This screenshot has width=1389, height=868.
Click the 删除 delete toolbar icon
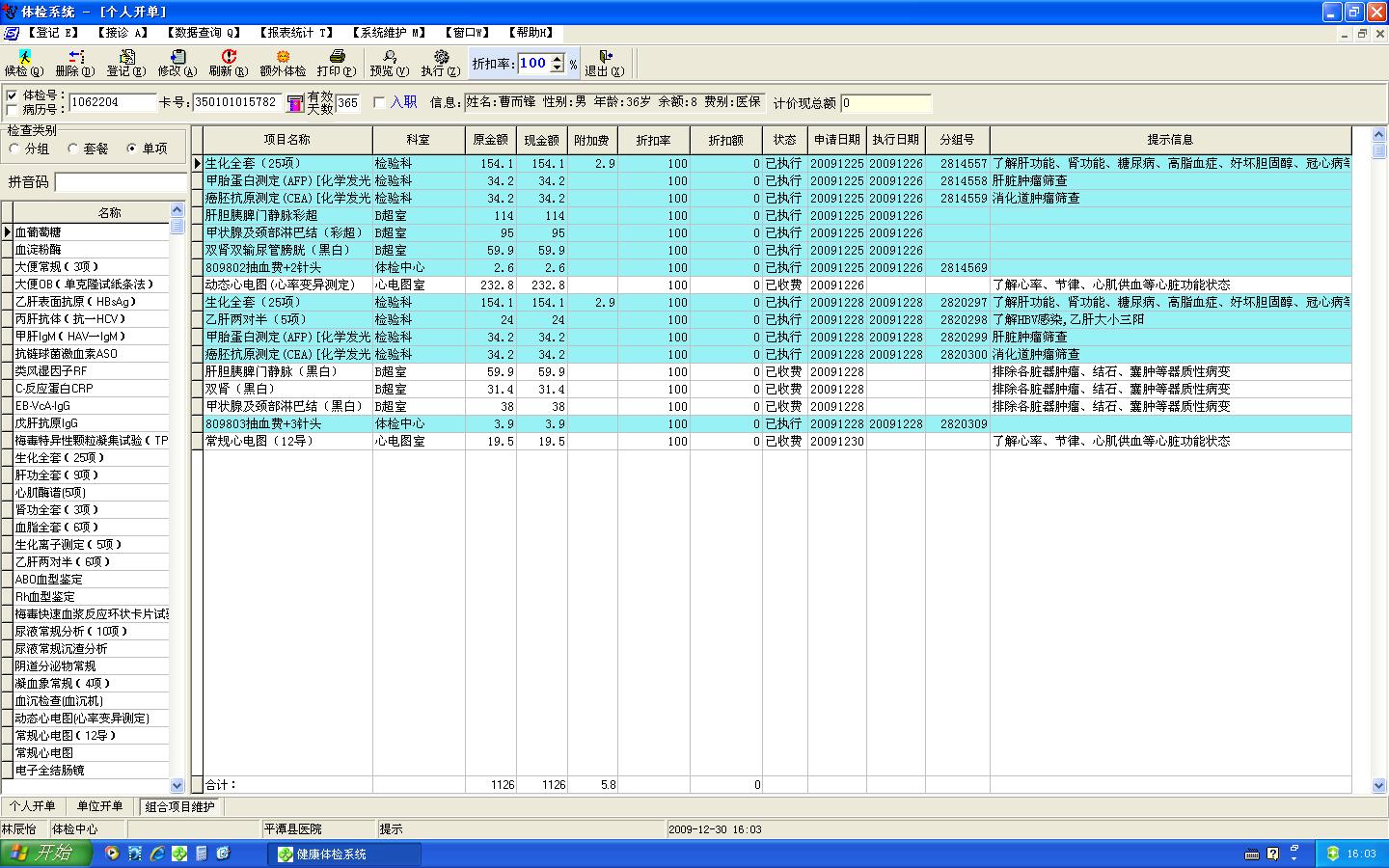pos(75,58)
